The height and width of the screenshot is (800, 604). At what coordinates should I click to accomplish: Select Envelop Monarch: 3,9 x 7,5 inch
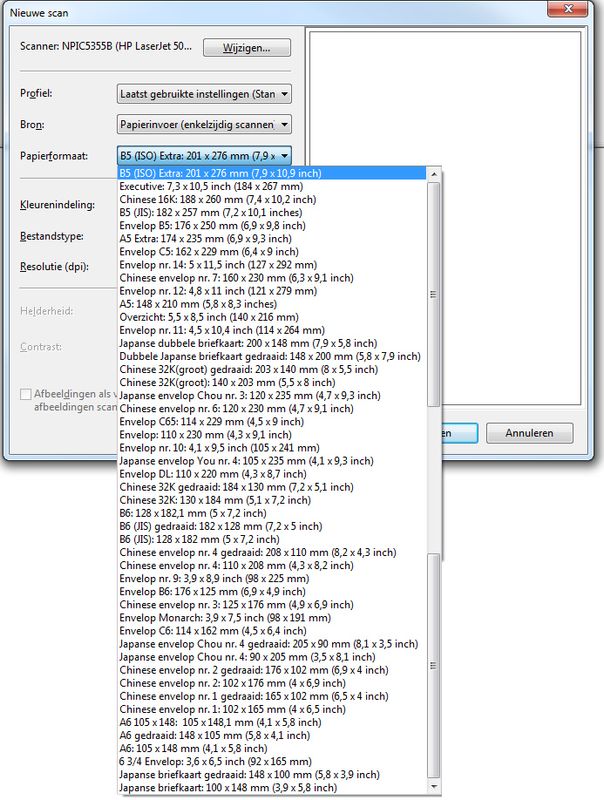(272, 618)
